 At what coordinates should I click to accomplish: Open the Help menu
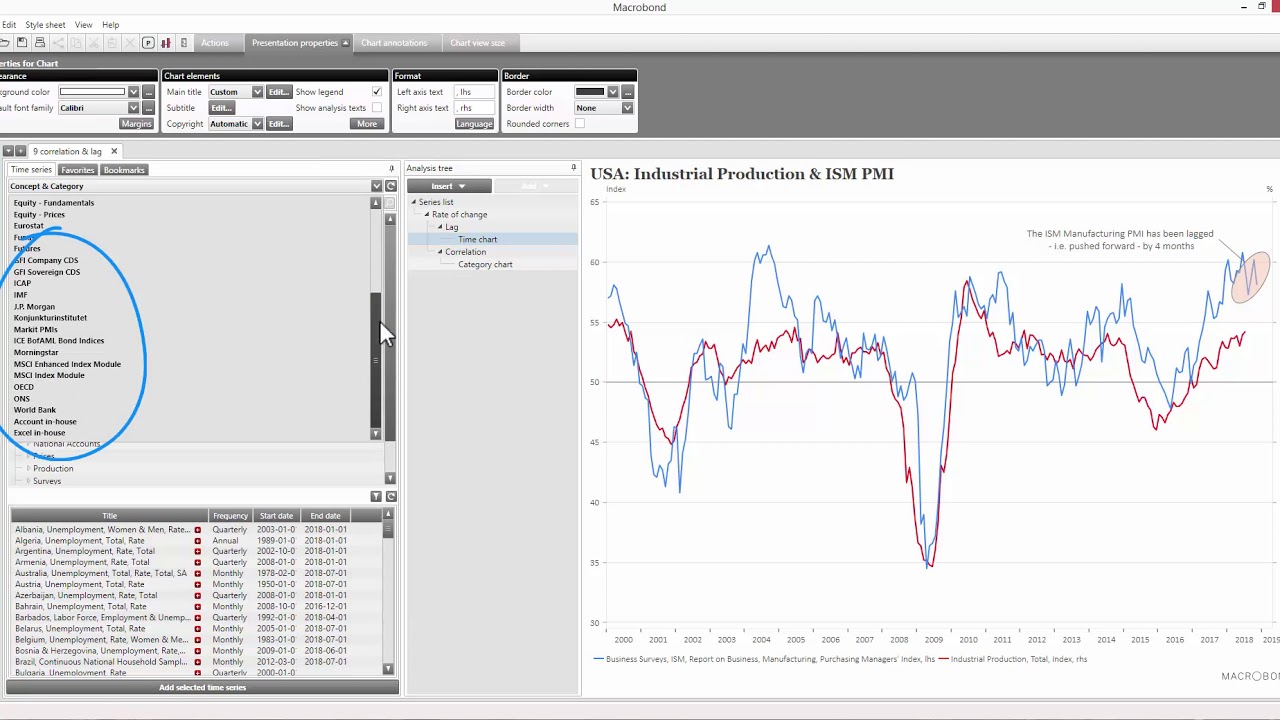click(111, 25)
